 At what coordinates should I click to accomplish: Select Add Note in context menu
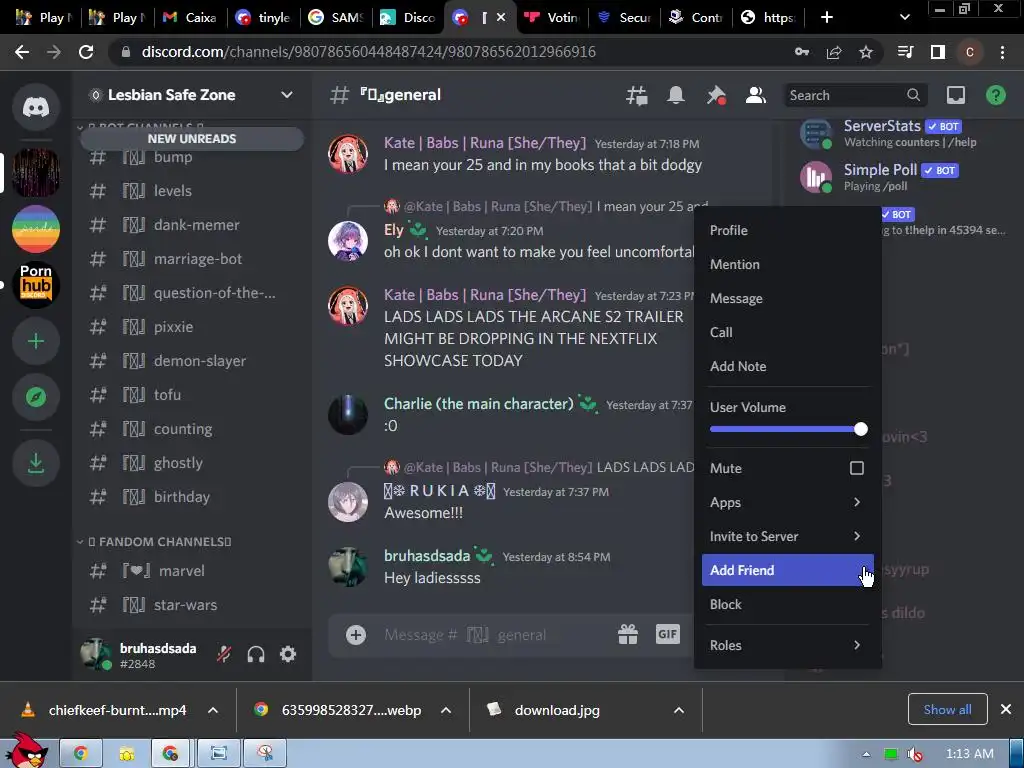click(x=788, y=366)
